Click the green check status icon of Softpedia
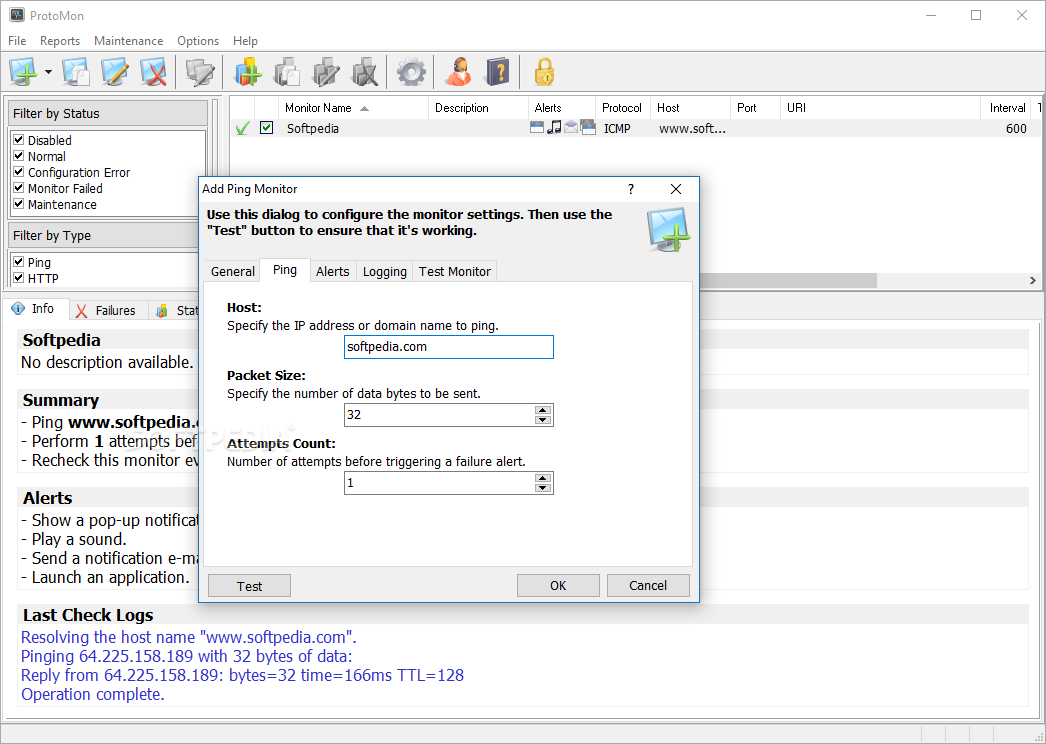The width and height of the screenshot is (1046, 744). 243,128
